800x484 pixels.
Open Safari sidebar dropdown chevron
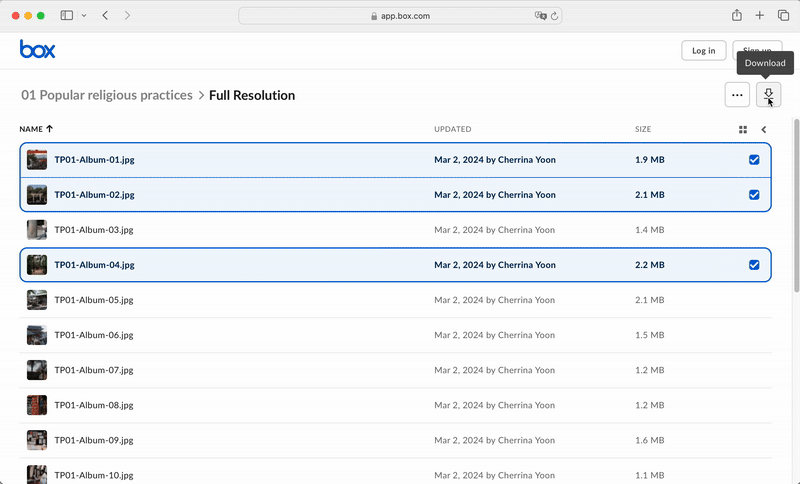[83, 15]
